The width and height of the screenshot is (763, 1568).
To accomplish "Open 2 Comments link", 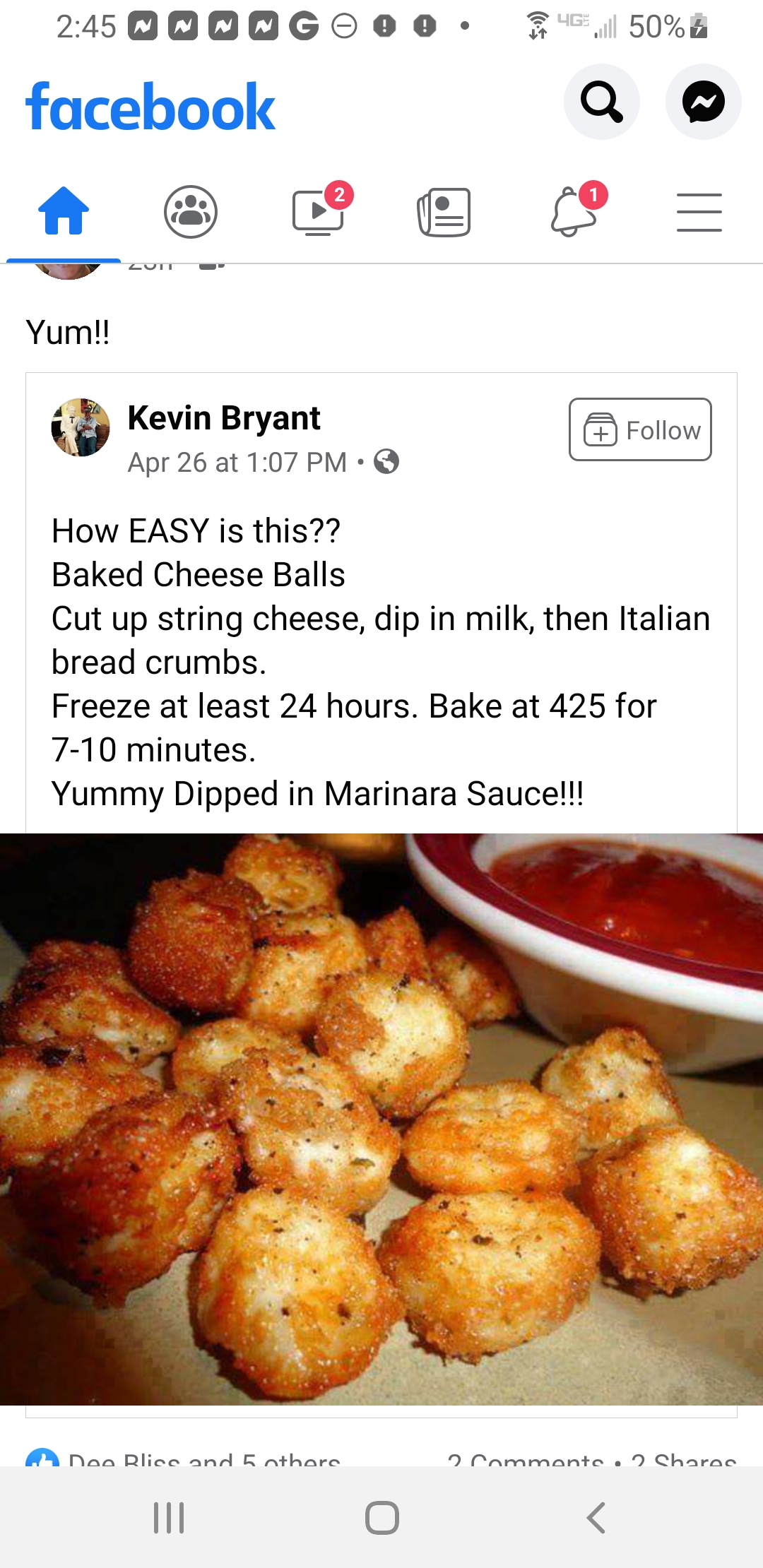I will [526, 1456].
